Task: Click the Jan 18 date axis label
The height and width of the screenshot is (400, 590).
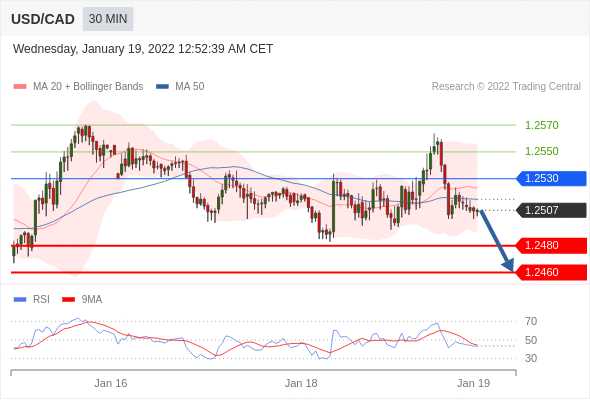Action: pyautogui.click(x=301, y=383)
